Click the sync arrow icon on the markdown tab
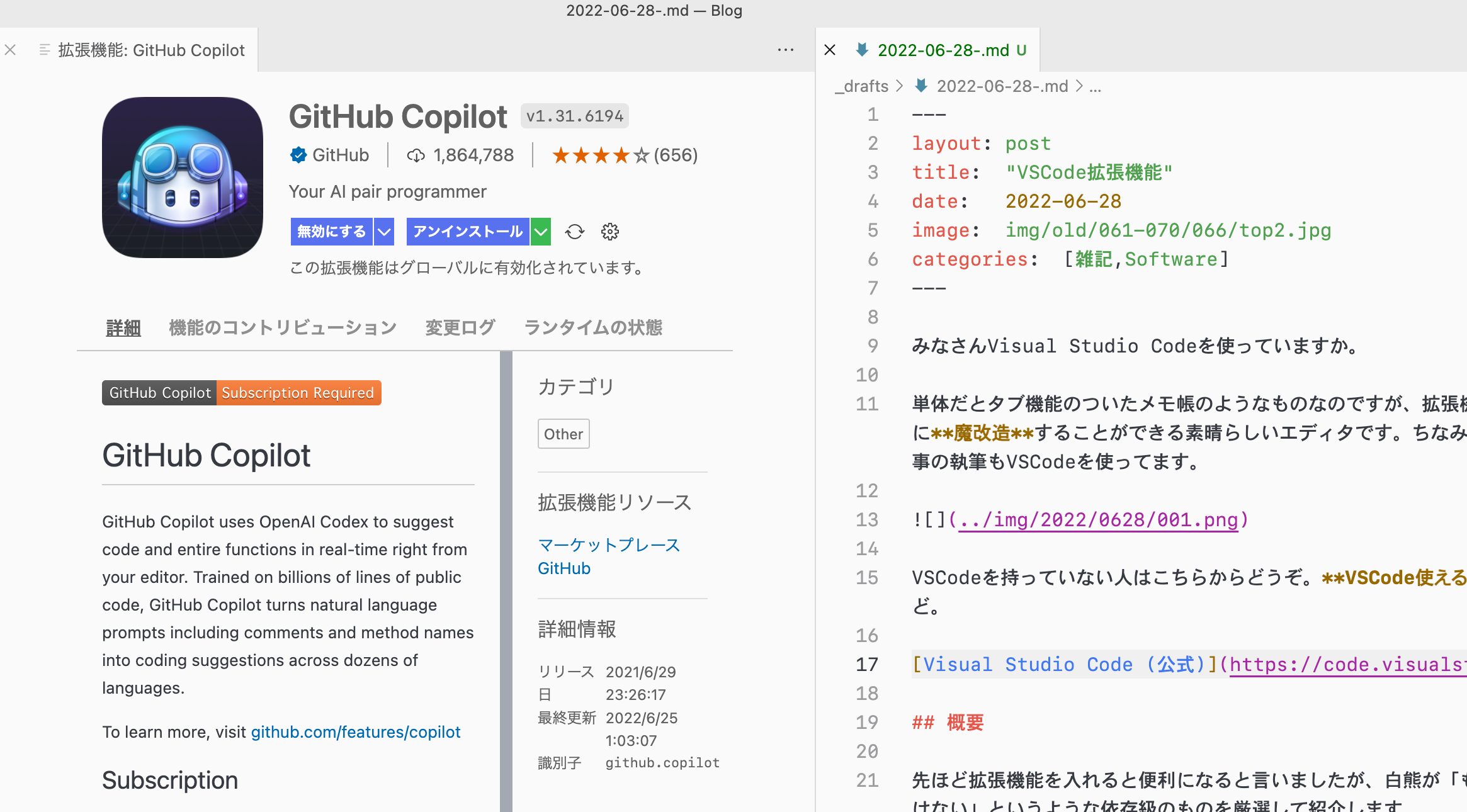This screenshot has height=812, width=1467. pos(863,50)
